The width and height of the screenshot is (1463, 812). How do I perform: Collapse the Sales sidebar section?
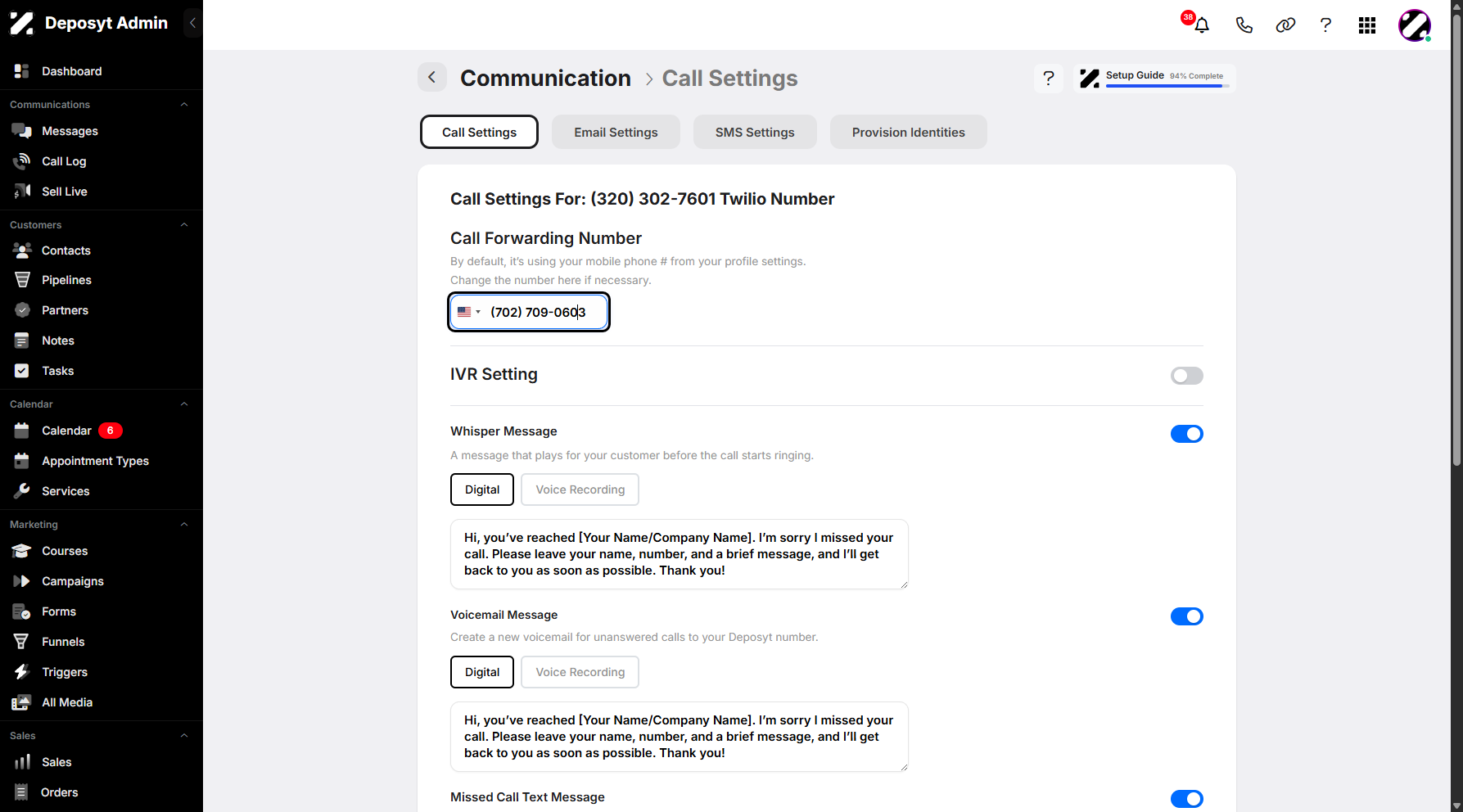tap(184, 736)
